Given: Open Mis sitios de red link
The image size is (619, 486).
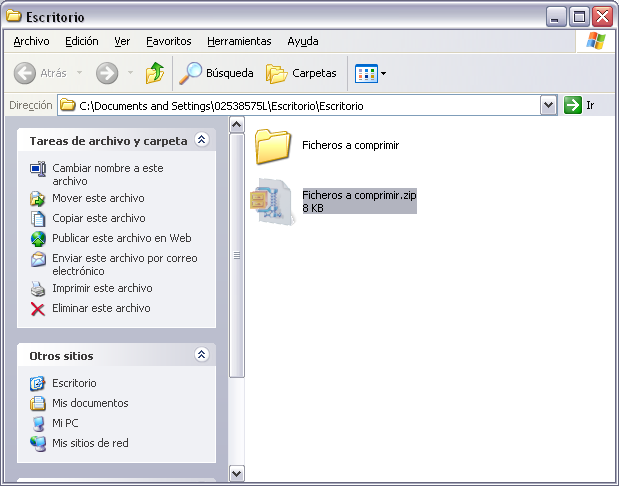Looking at the screenshot, I should (x=90, y=443).
